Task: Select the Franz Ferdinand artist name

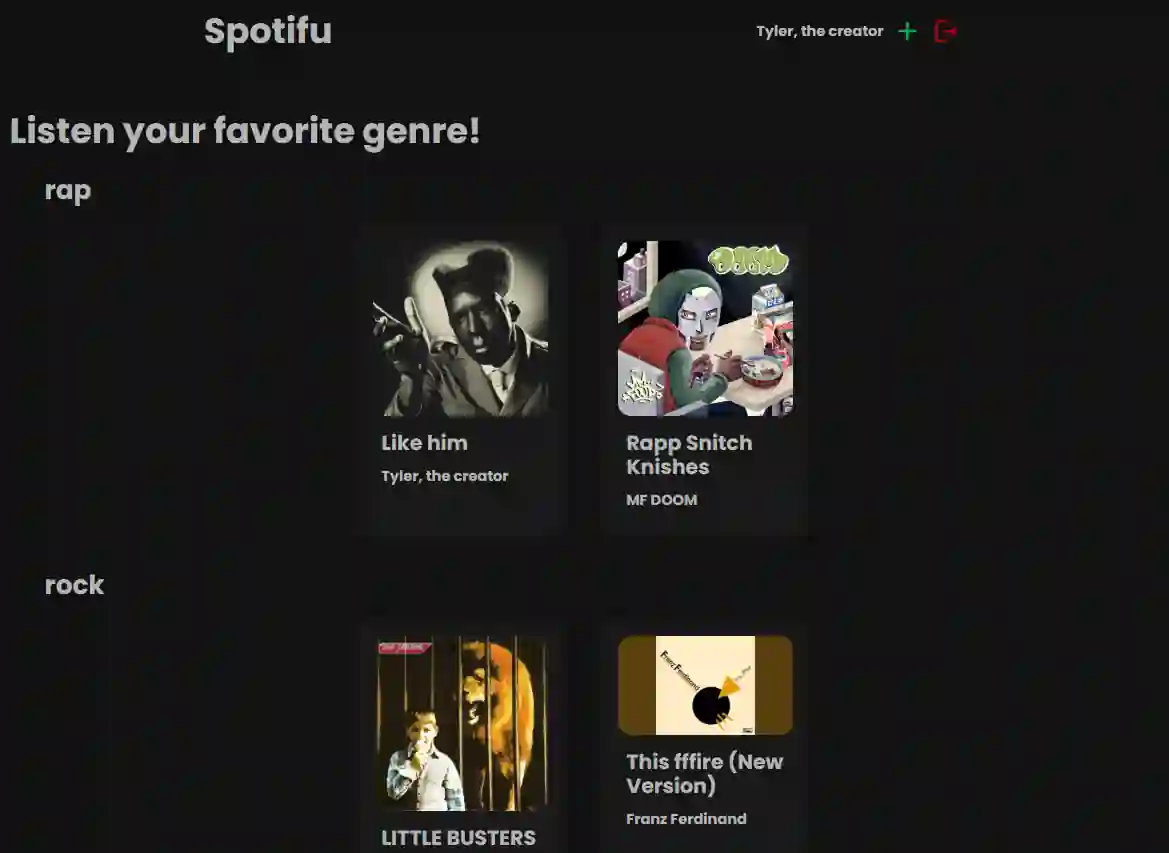Action: tap(686, 819)
